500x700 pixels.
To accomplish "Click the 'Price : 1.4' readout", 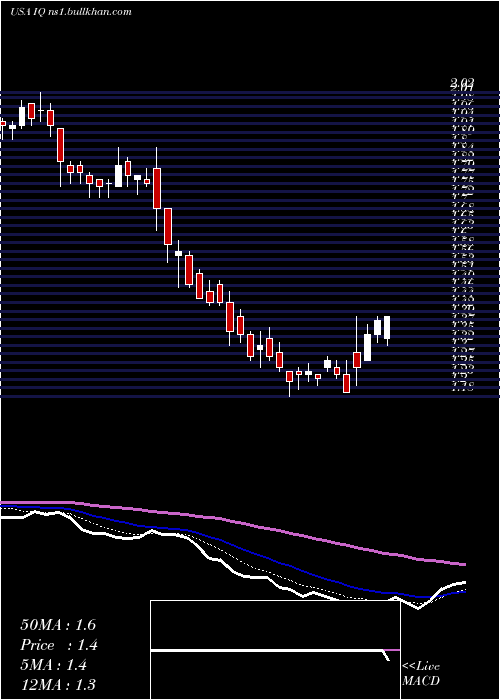I will point(59,645).
